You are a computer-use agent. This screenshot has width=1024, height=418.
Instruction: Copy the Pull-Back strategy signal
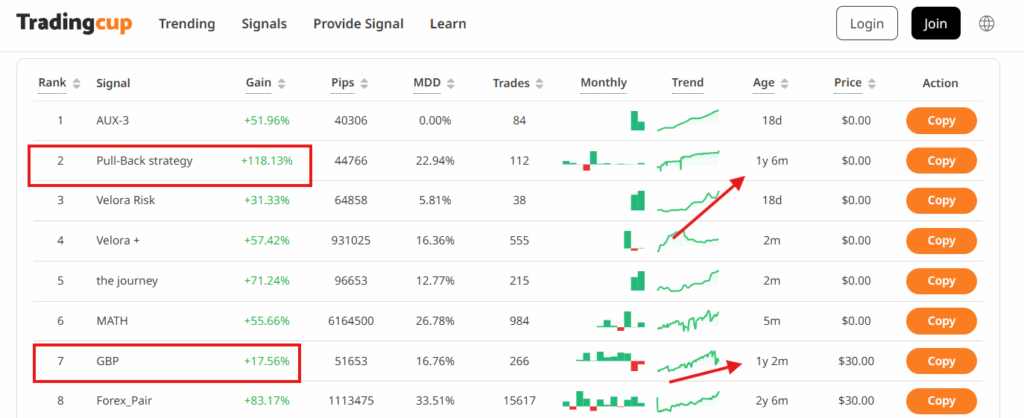(x=941, y=161)
